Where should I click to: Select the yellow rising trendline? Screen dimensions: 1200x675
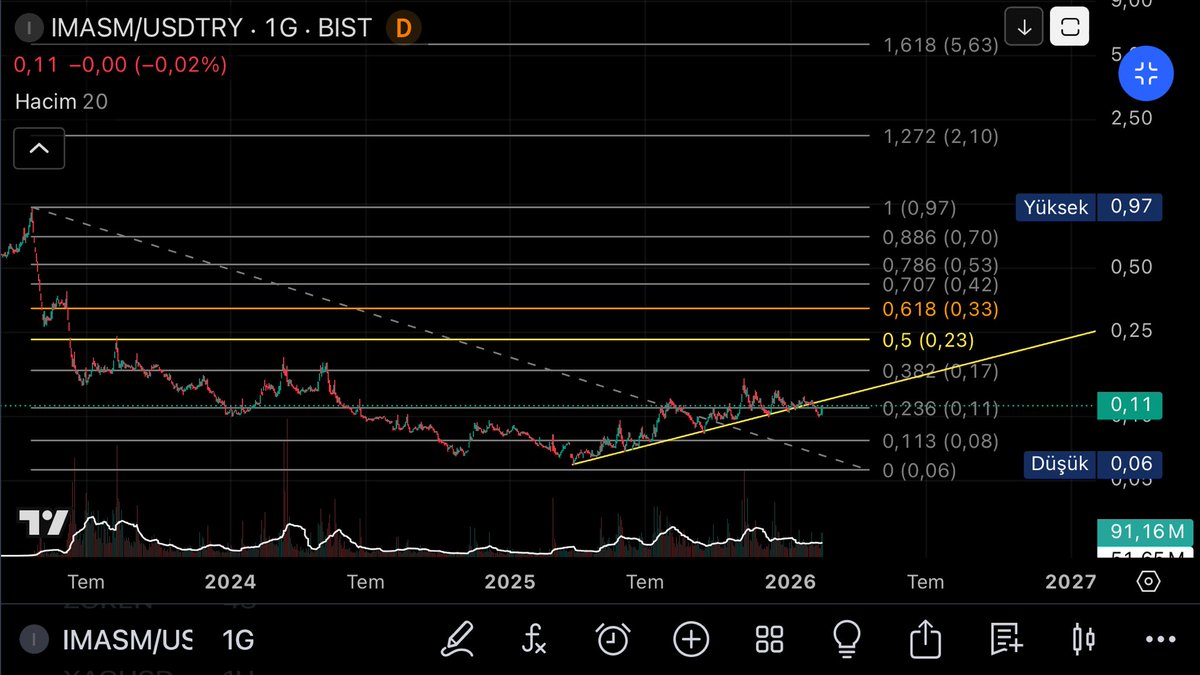pyautogui.click(x=833, y=396)
